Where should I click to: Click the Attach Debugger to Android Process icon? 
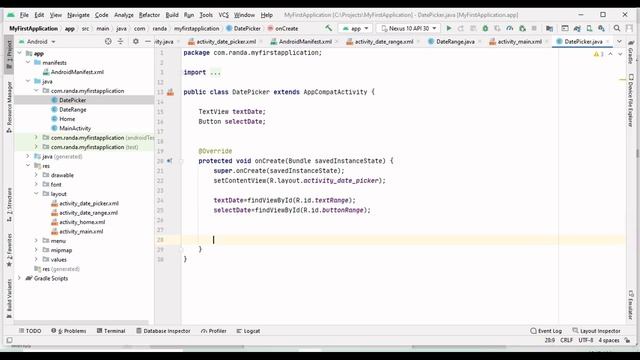pos(522,28)
